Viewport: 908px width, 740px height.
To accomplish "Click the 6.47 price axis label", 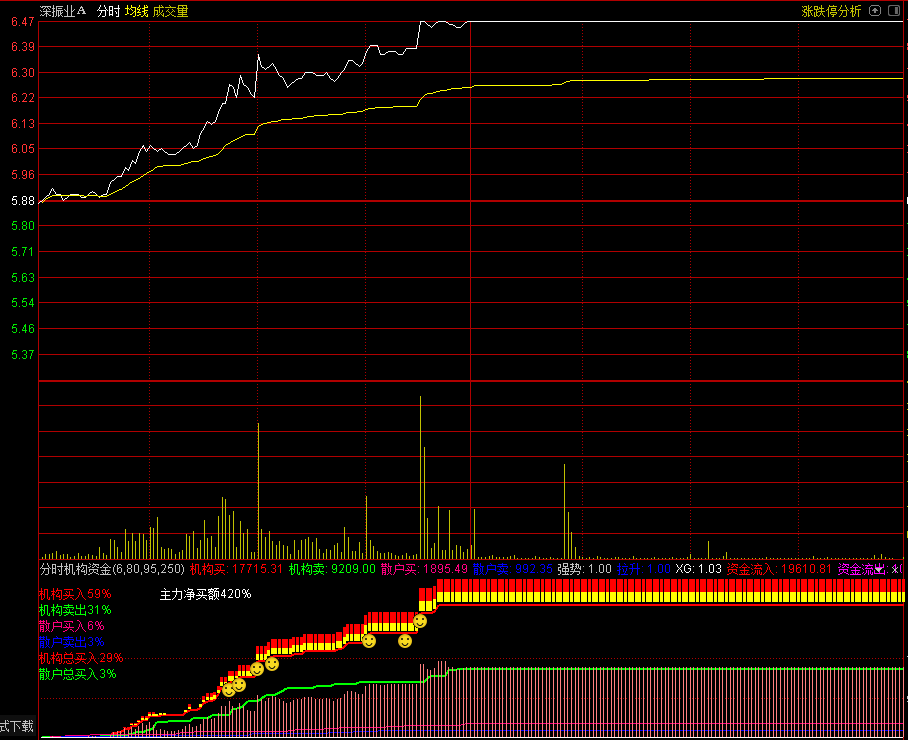I will [x=23, y=22].
